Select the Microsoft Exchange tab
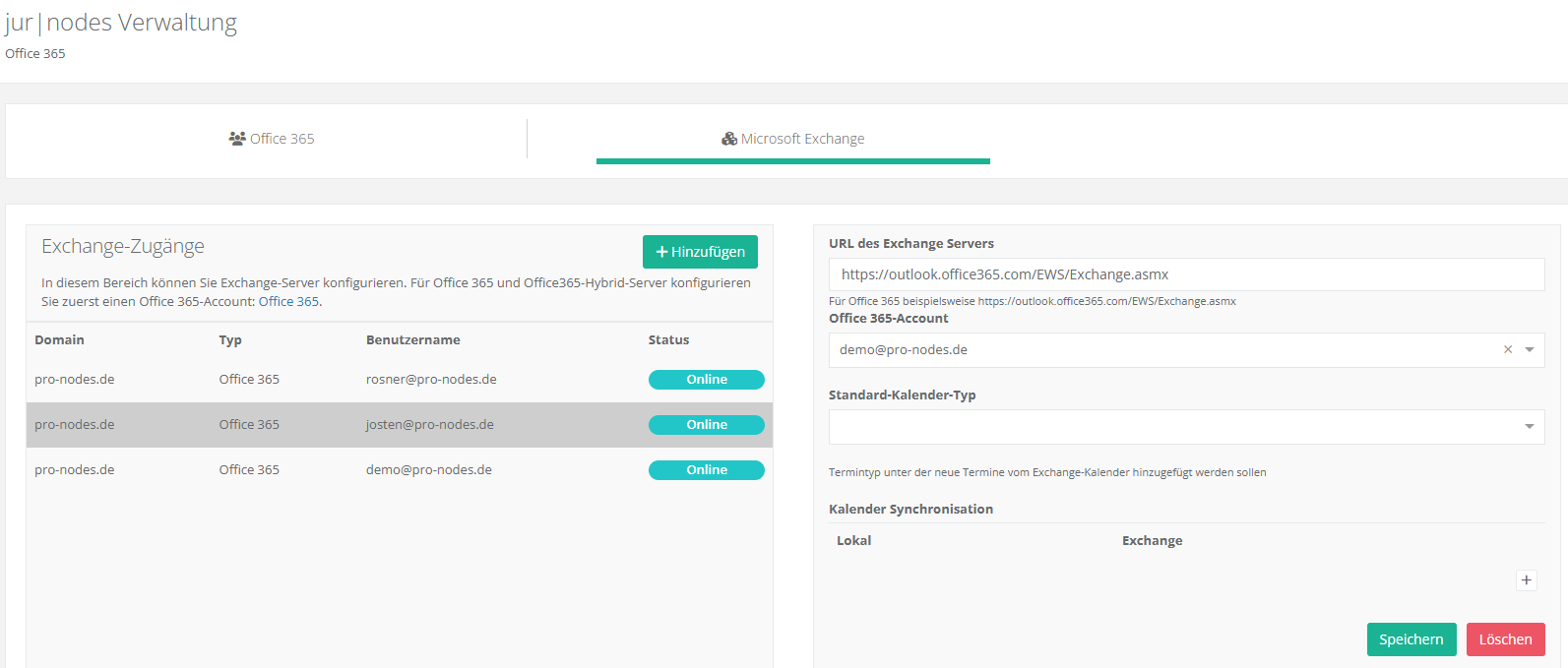Viewport: 1568px width, 668px height. pyautogui.click(x=793, y=139)
